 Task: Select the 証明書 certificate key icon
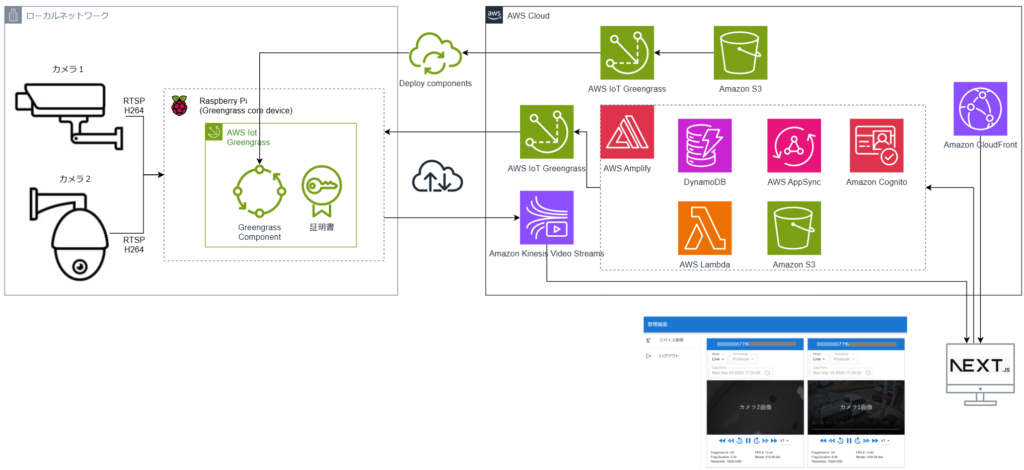click(321, 191)
